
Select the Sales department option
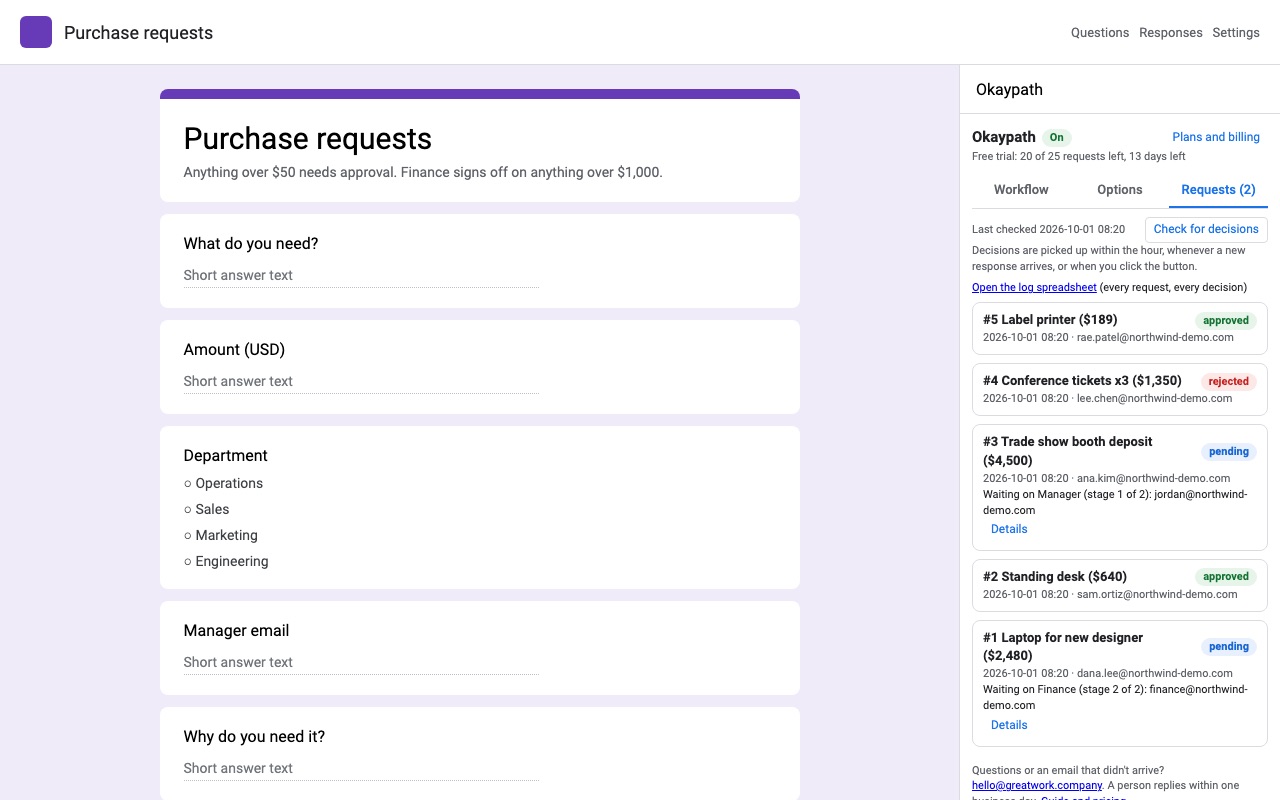coord(206,509)
